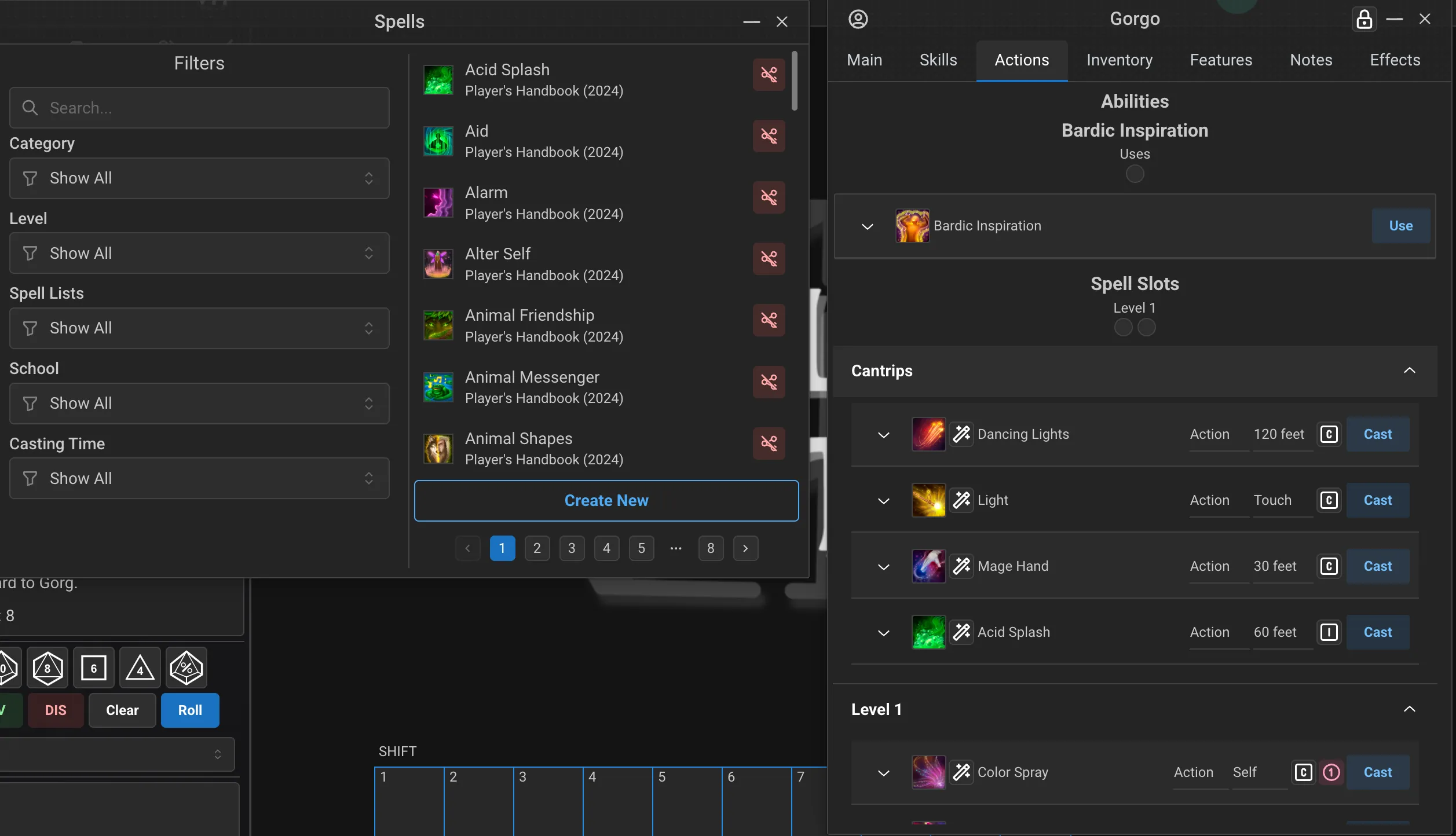Open the Features tab
Viewport: 1456px width, 836px height.
tap(1221, 60)
